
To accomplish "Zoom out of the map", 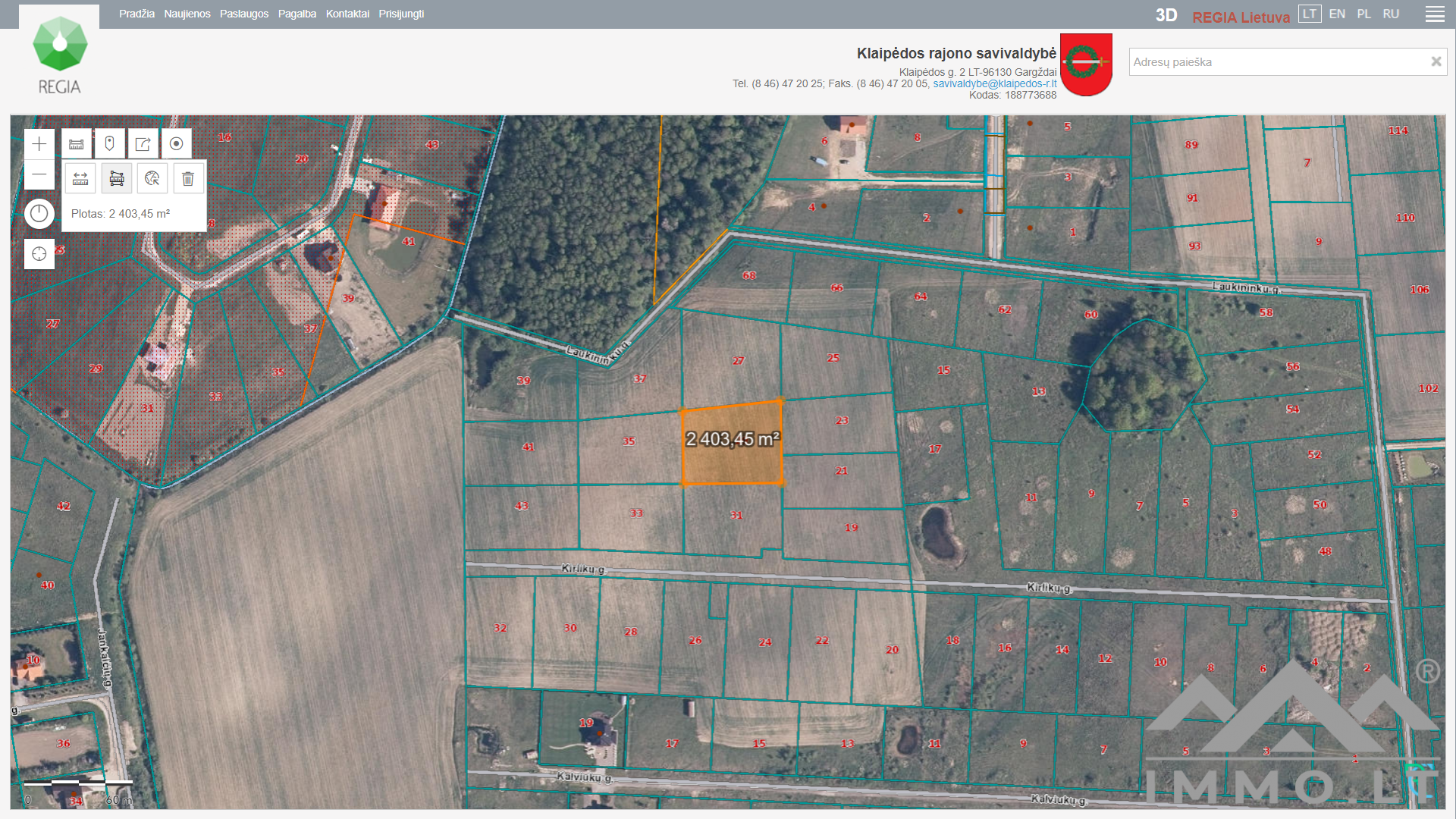I will point(39,174).
